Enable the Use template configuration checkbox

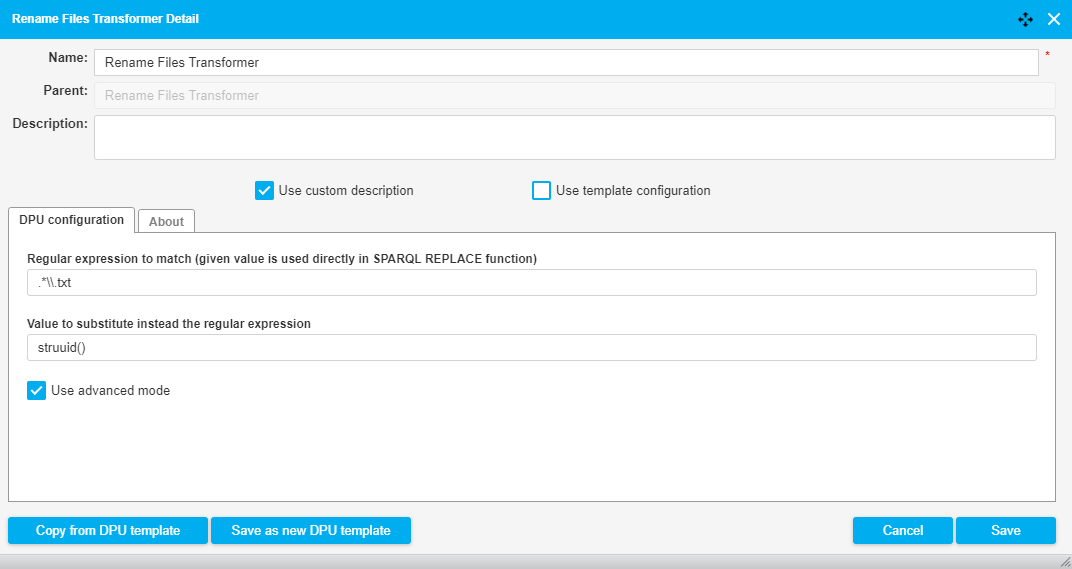541,191
